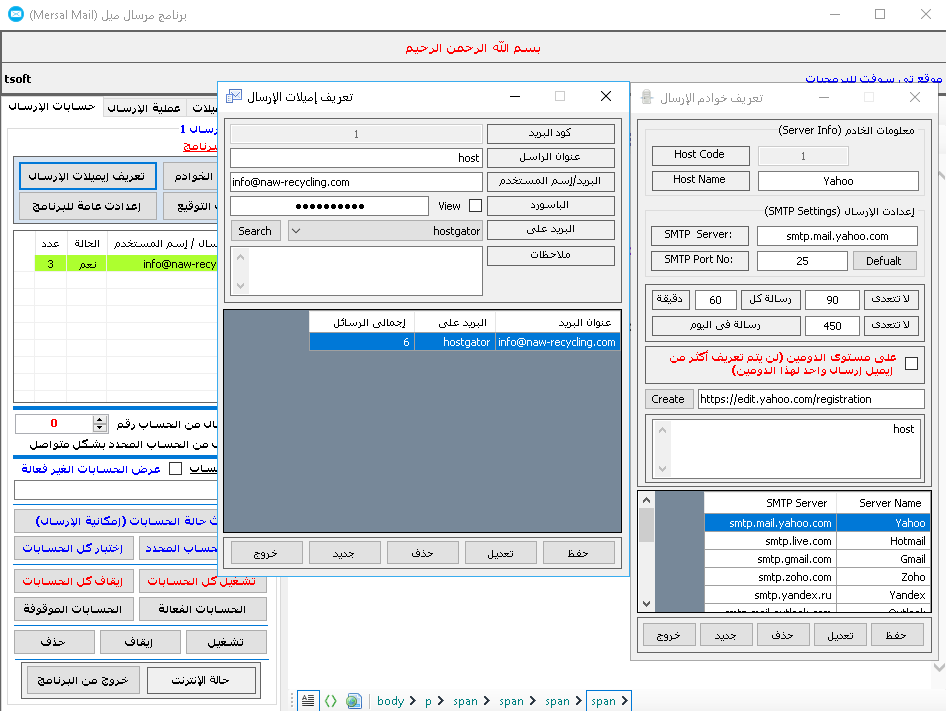The height and width of the screenshot is (711, 946).
Task: Click the Create button beside registration URL
Action: [x=668, y=399]
